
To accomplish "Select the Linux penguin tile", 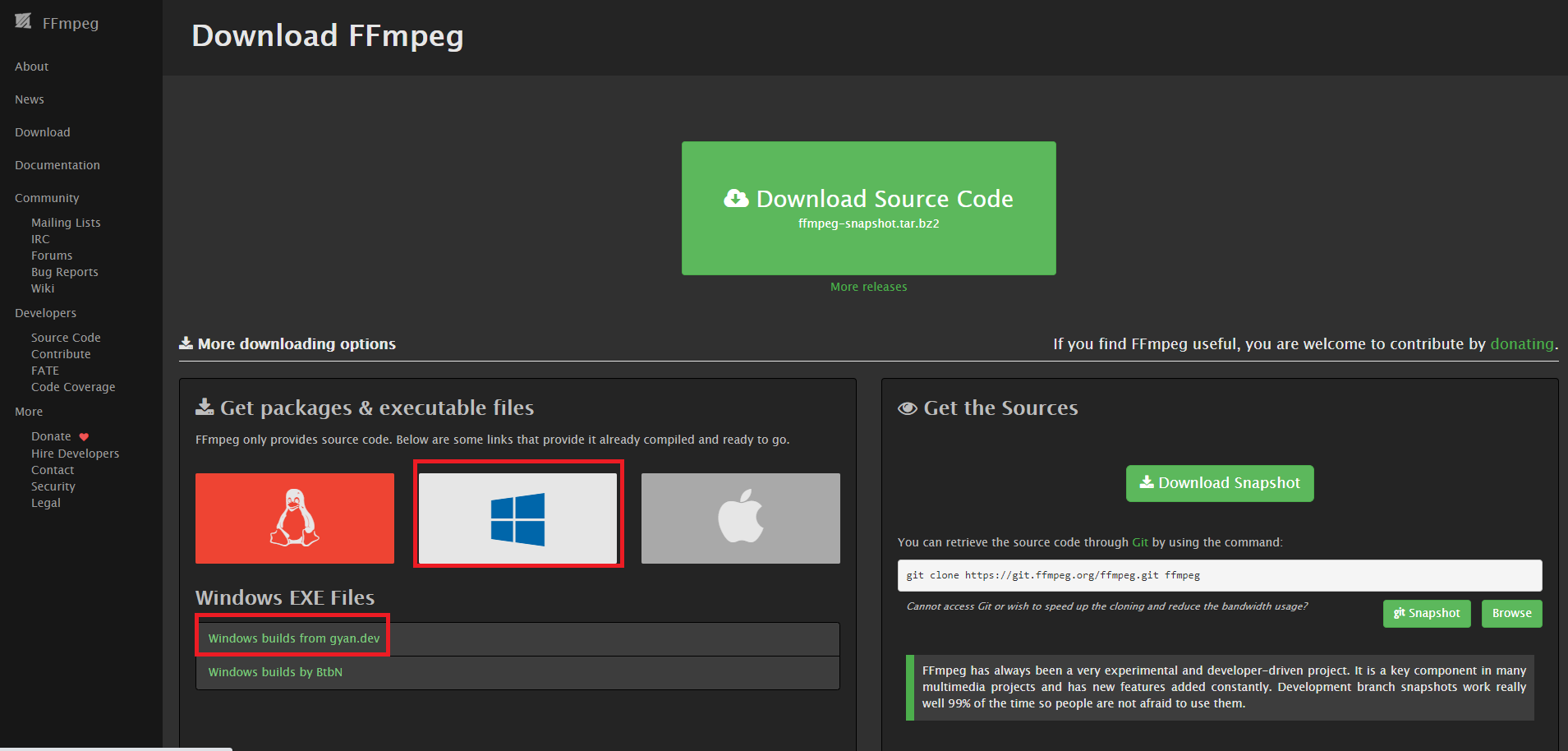I will pyautogui.click(x=295, y=518).
